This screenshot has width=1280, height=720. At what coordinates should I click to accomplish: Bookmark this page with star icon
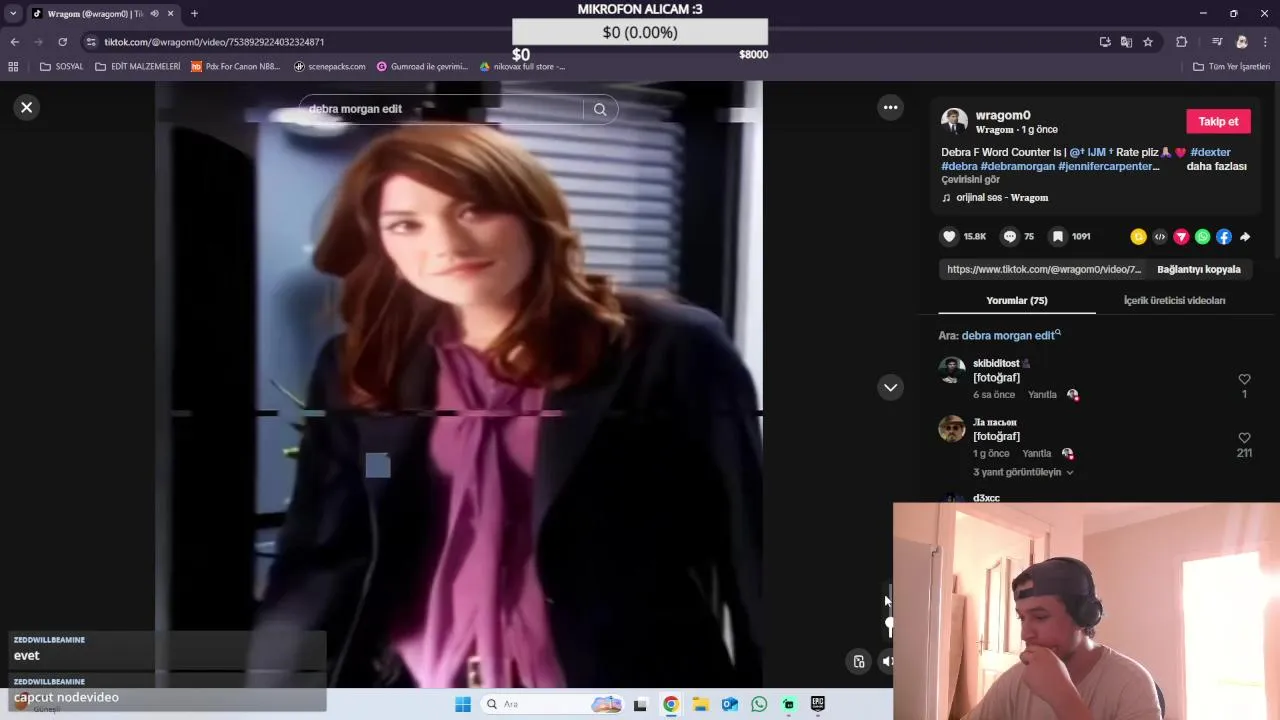(1148, 42)
